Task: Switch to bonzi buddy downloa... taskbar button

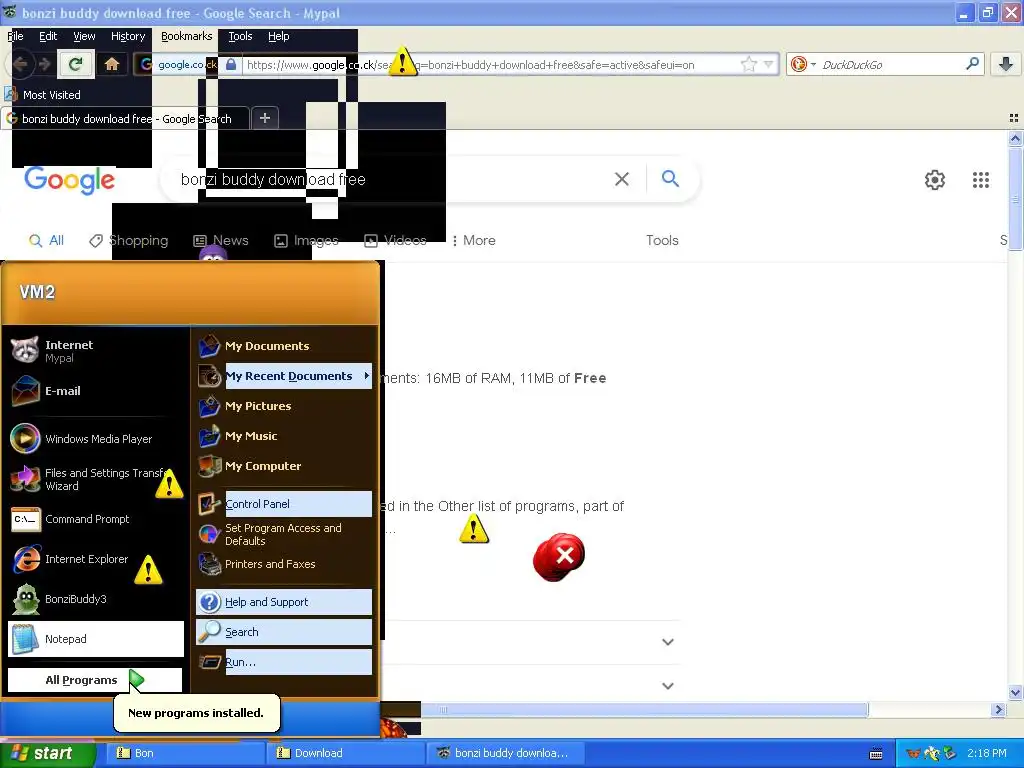Action: pos(503,753)
